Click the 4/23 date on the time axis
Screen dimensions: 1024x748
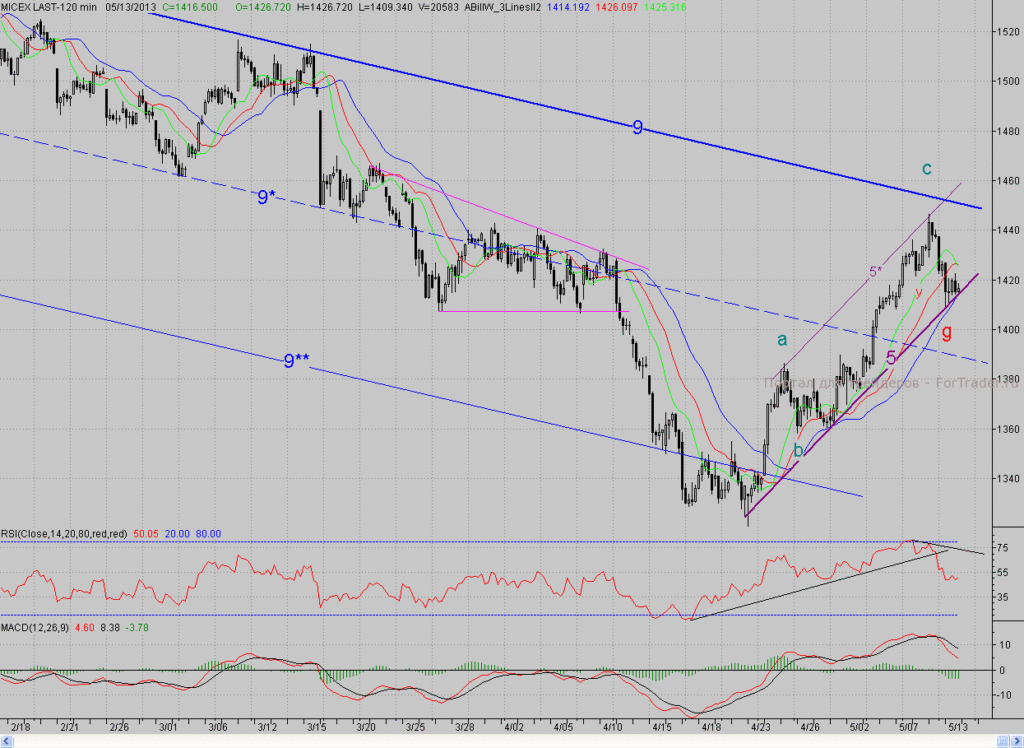(x=760, y=726)
